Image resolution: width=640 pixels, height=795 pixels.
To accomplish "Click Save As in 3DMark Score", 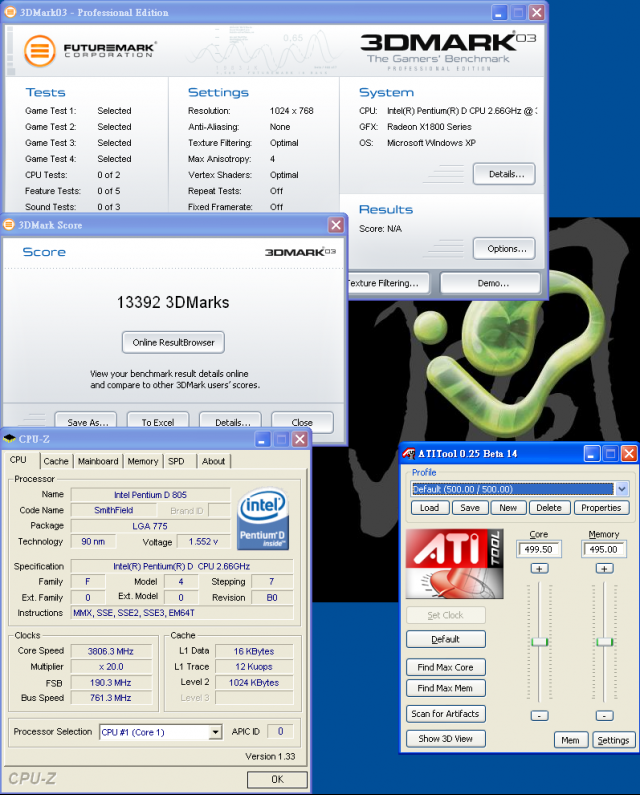I will [x=86, y=422].
